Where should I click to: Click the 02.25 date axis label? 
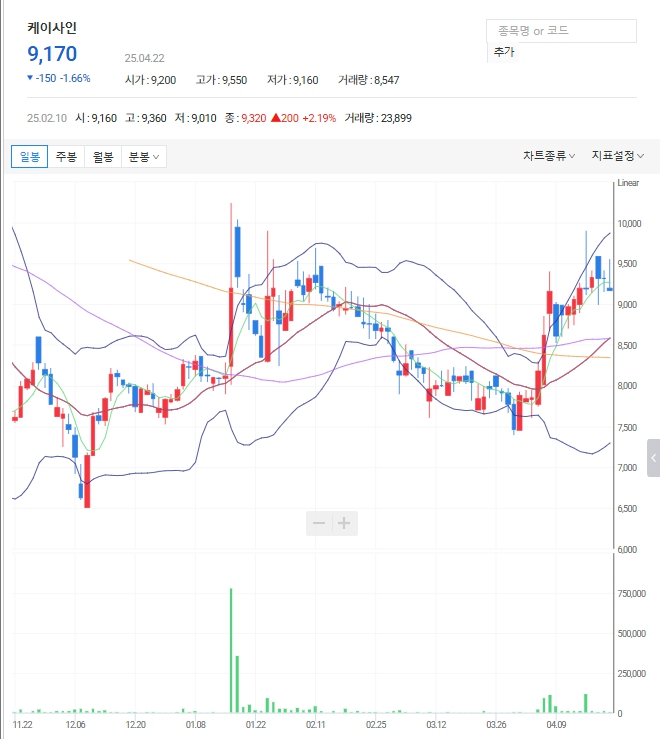376,724
